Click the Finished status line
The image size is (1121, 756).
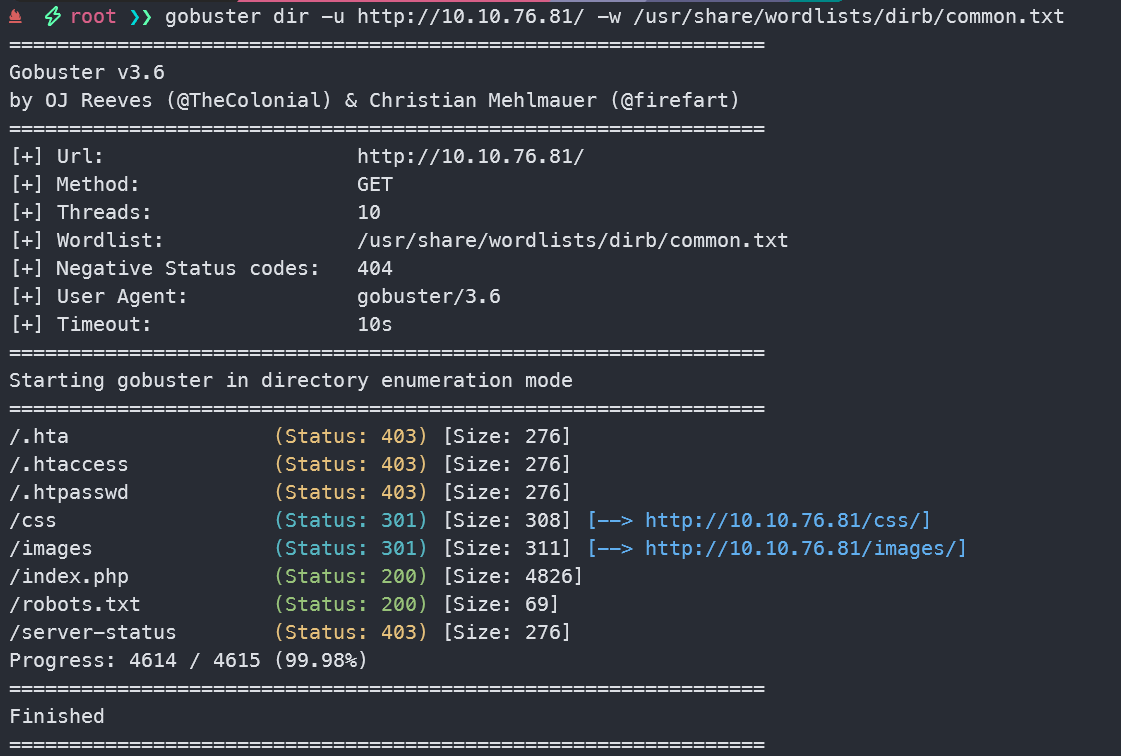tap(57, 716)
